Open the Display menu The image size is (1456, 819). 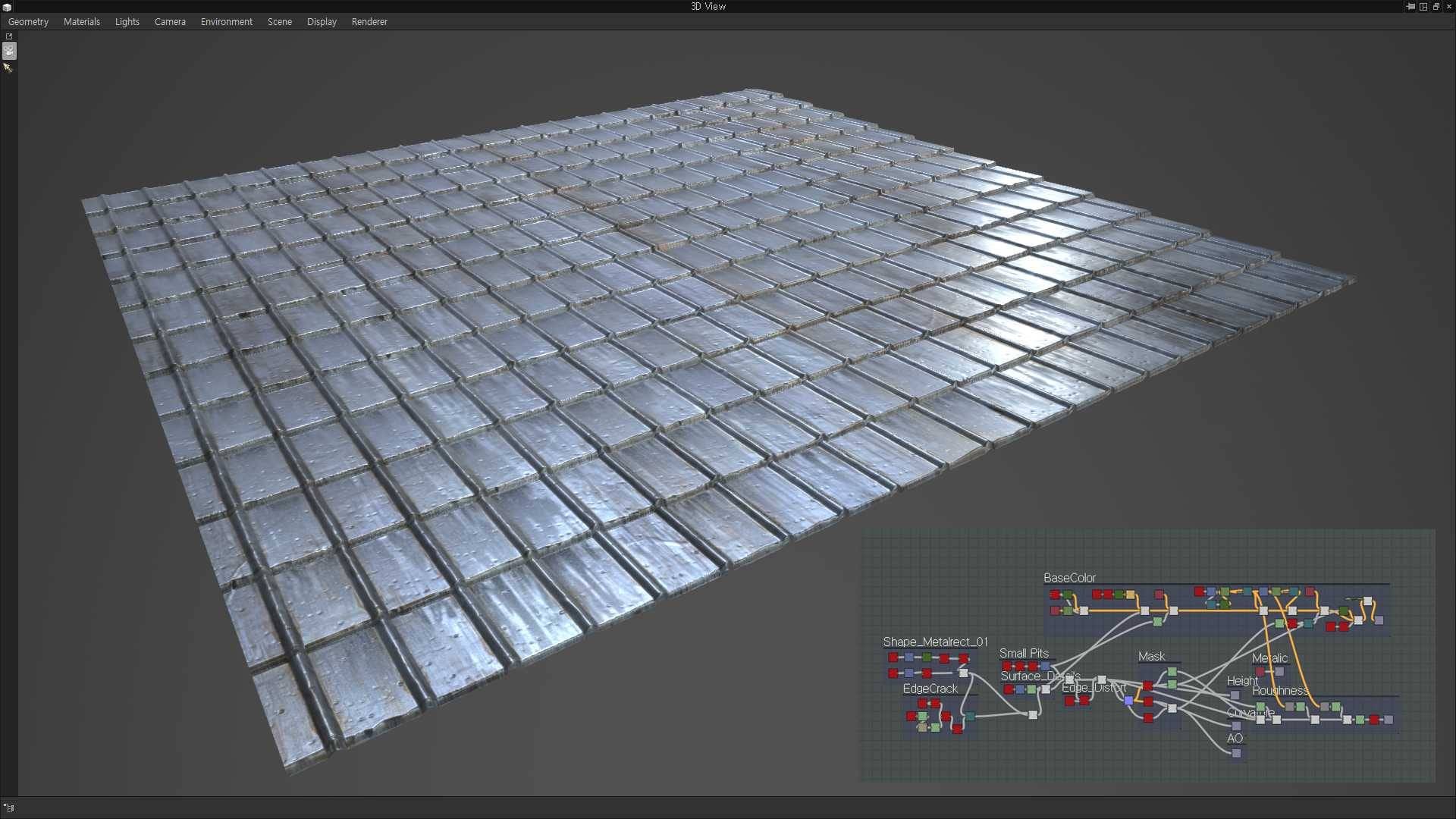[322, 22]
